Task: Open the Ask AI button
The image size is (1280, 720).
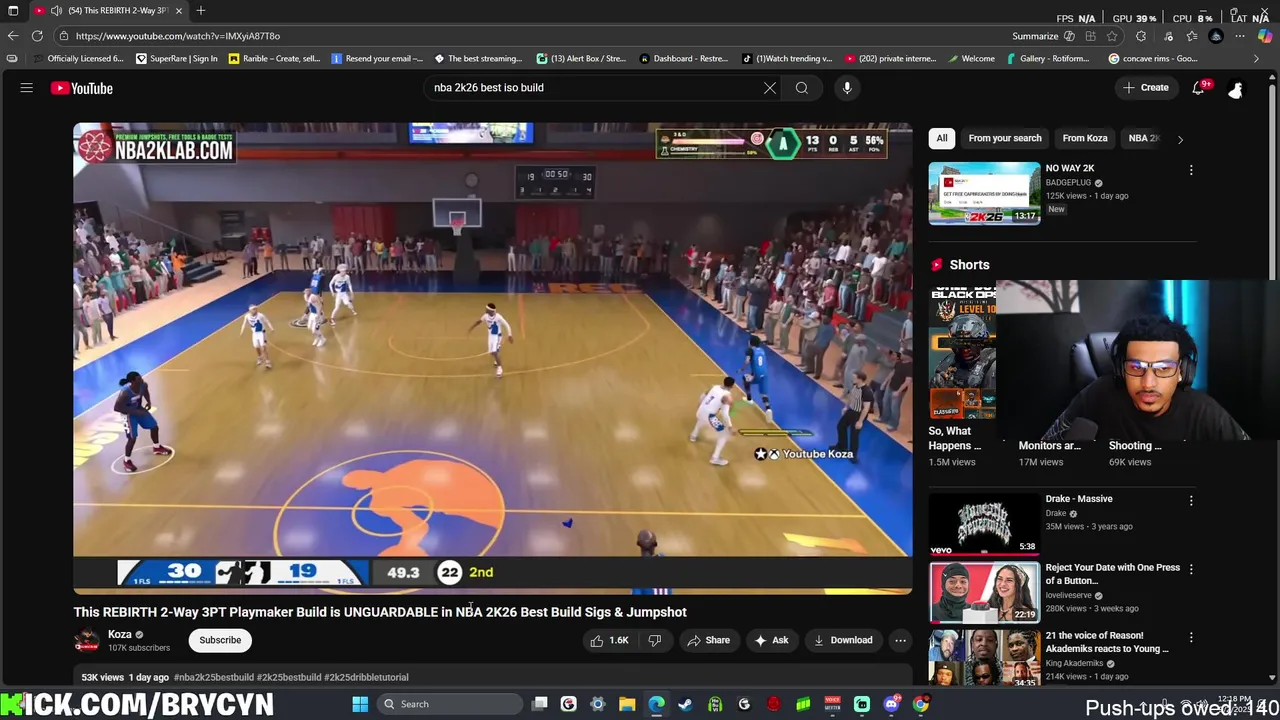Action: (771, 640)
